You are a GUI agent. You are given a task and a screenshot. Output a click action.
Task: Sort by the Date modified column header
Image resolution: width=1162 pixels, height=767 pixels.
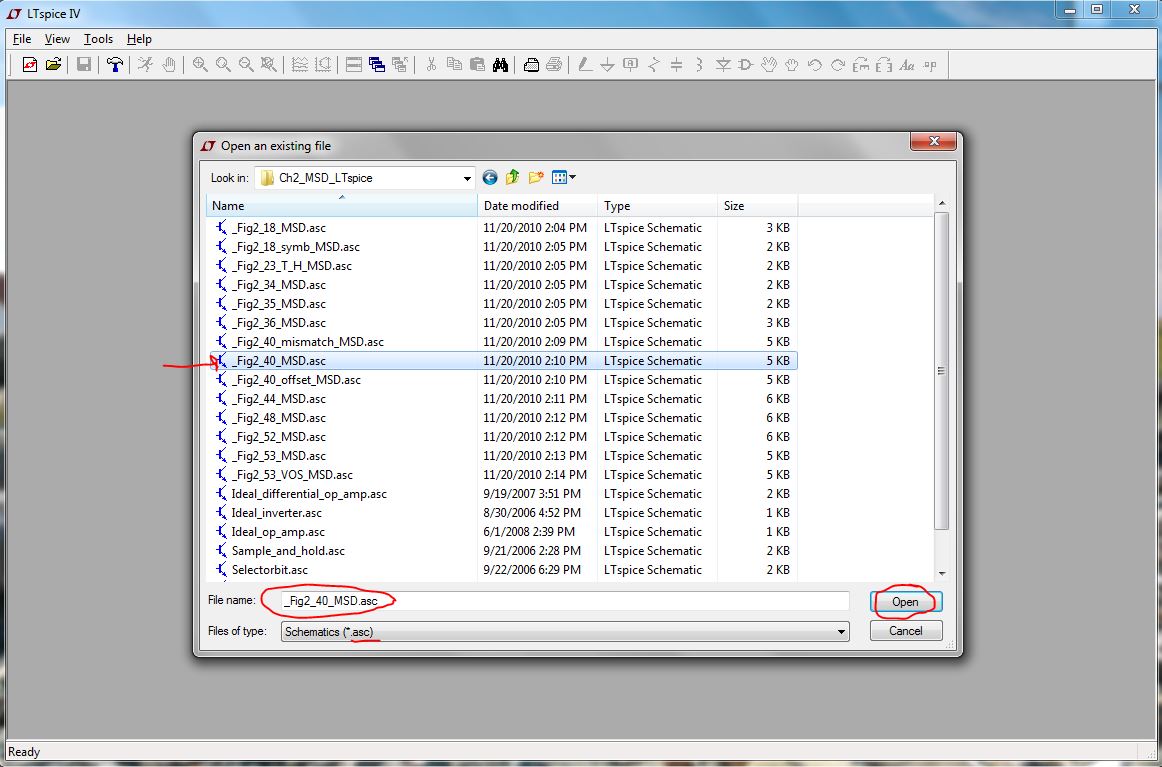(x=538, y=206)
